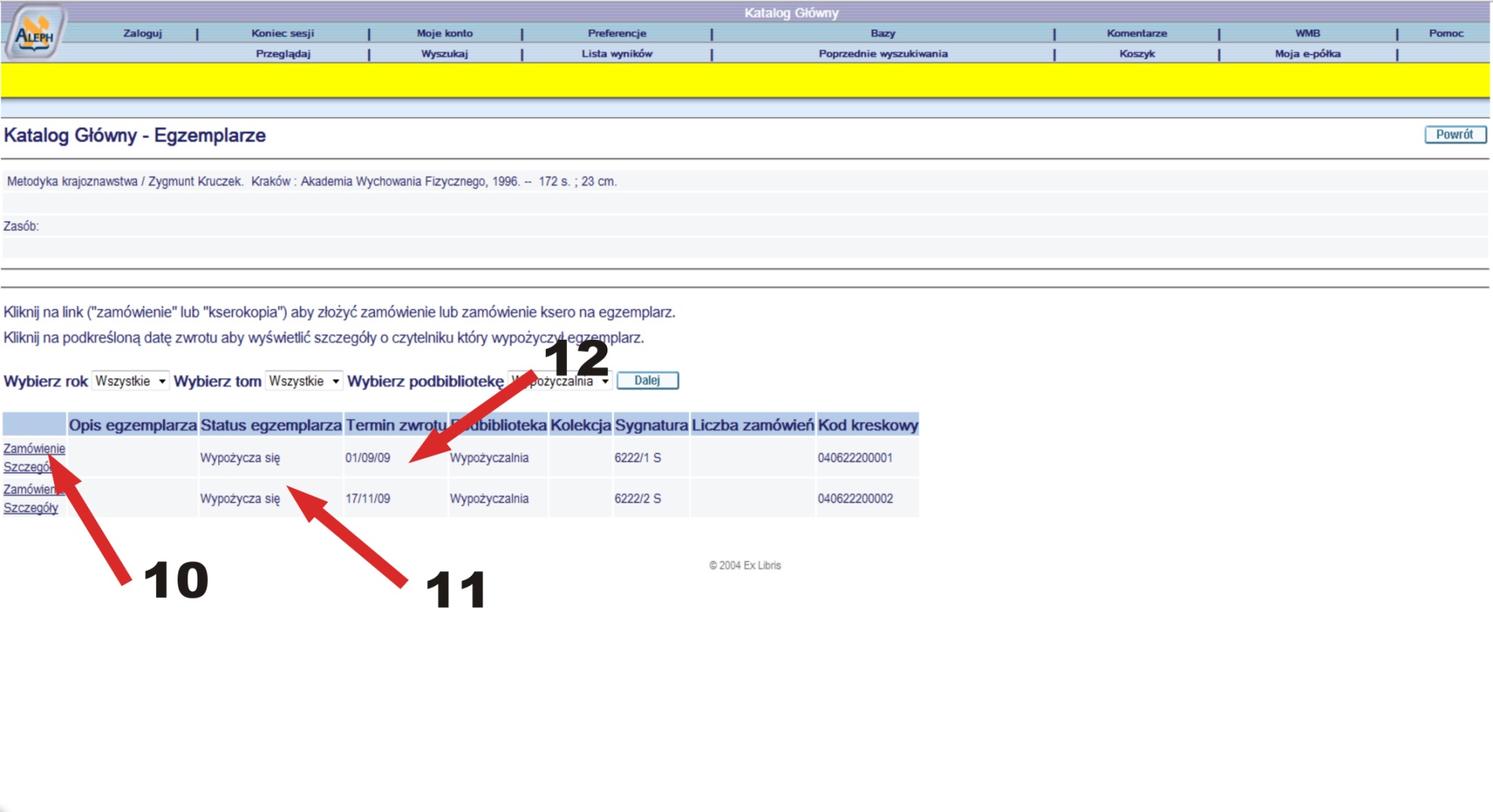Viewport: 1493px width, 812px height.
Task: Go to Preferencje
Action: 617,33
